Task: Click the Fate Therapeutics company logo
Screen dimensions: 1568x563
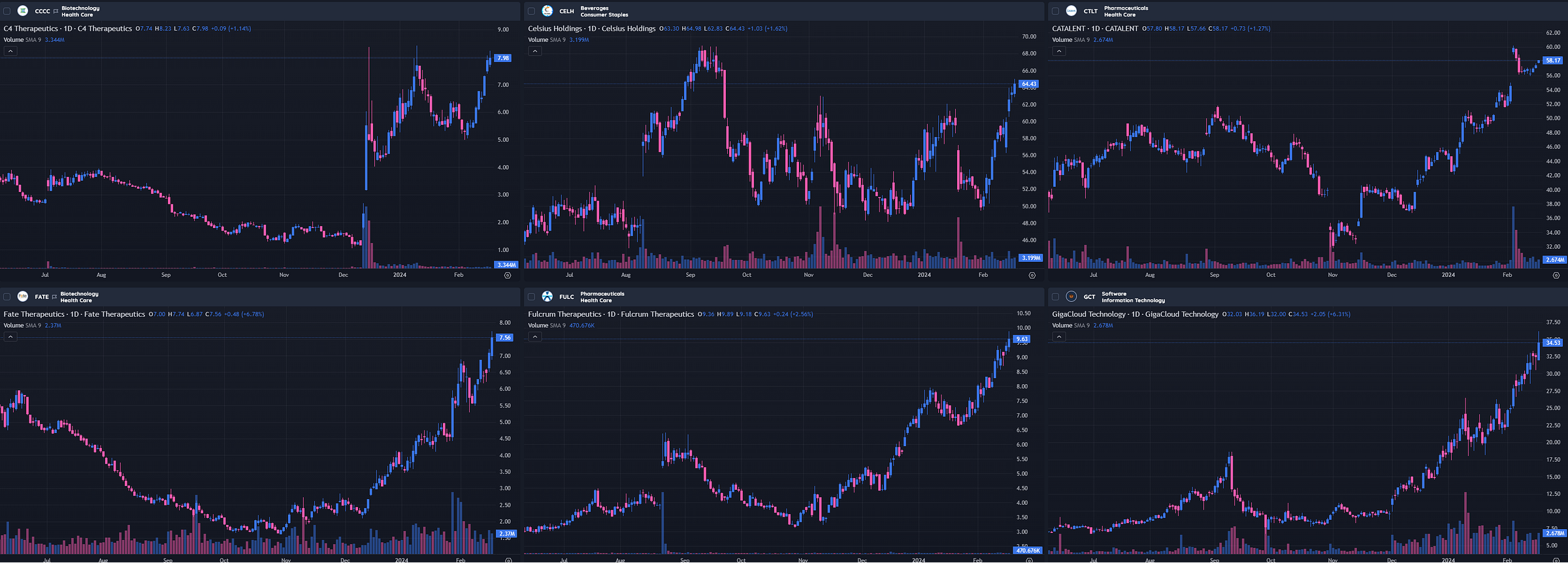Action: pyautogui.click(x=23, y=297)
